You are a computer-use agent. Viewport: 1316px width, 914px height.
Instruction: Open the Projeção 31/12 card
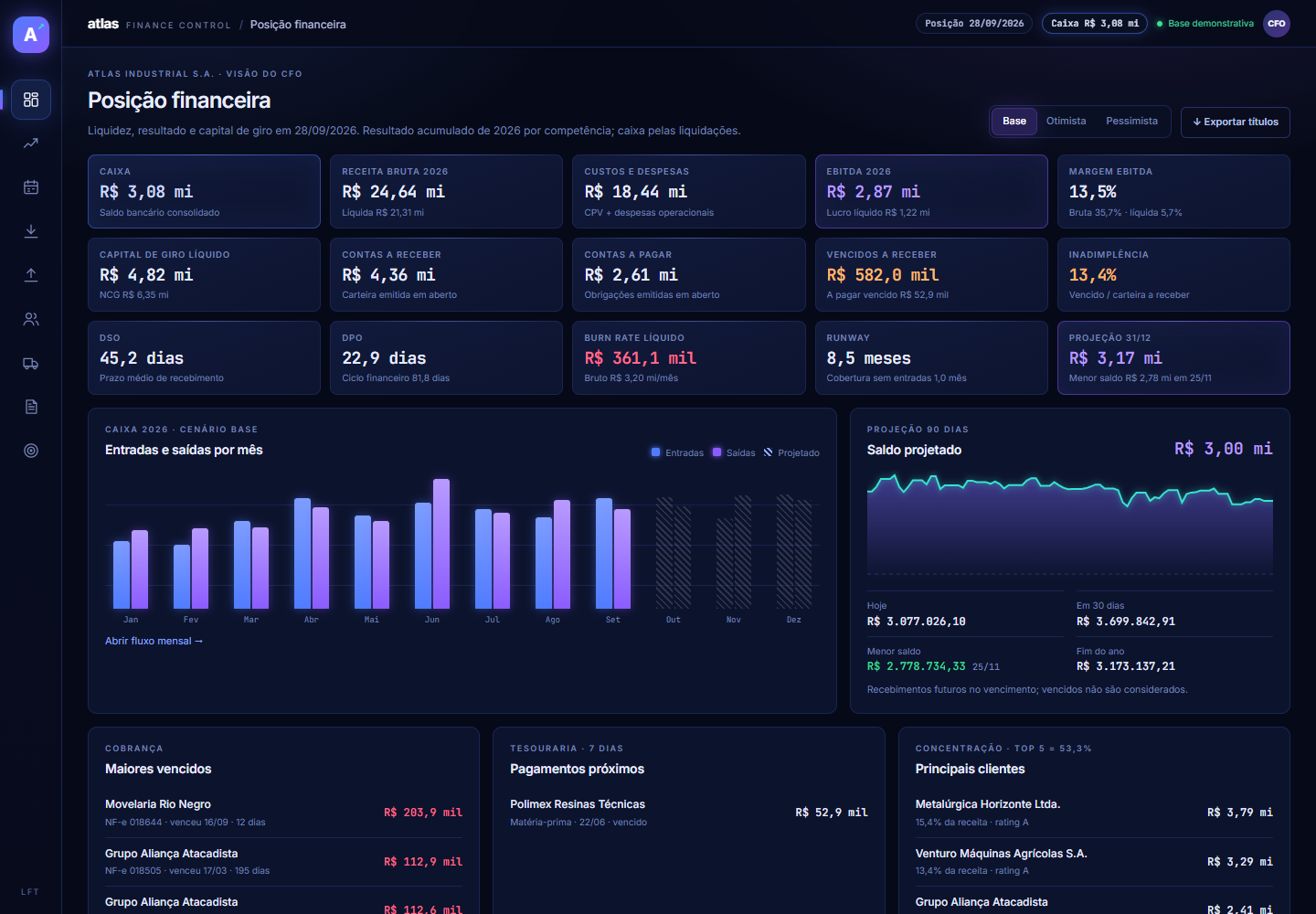[1173, 357]
